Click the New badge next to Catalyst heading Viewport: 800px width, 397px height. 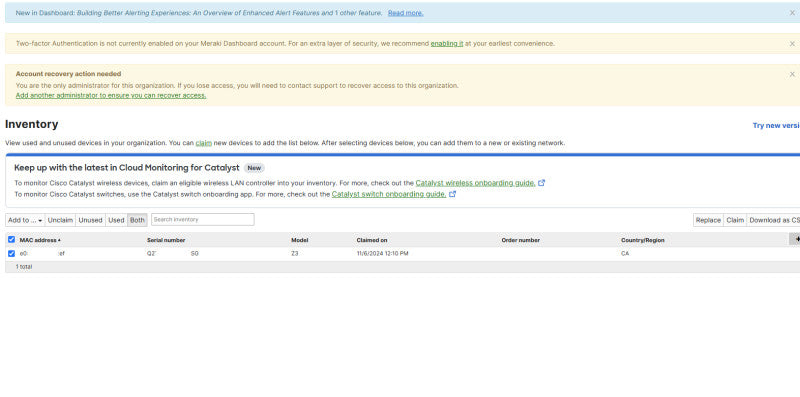click(x=254, y=168)
